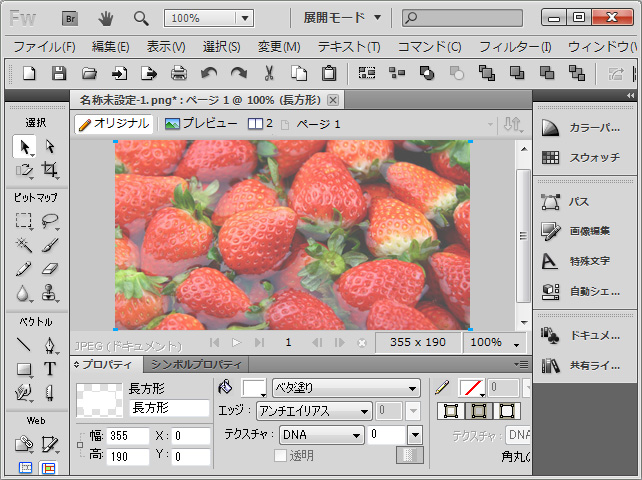642x480 pixels.
Task: Click the Cut scissors icon
Action: click(x=269, y=74)
